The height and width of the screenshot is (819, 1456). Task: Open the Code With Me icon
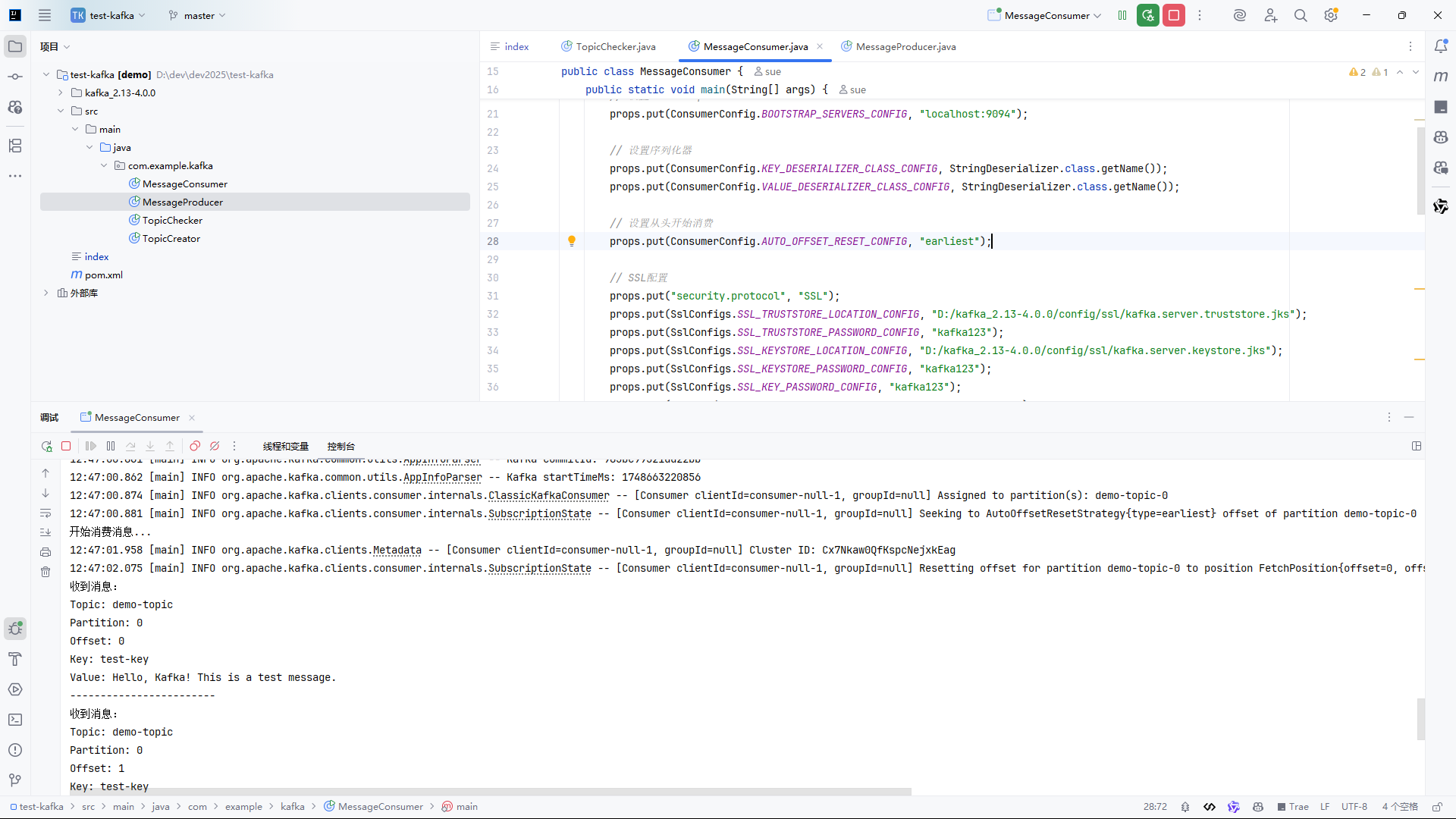(1270, 15)
